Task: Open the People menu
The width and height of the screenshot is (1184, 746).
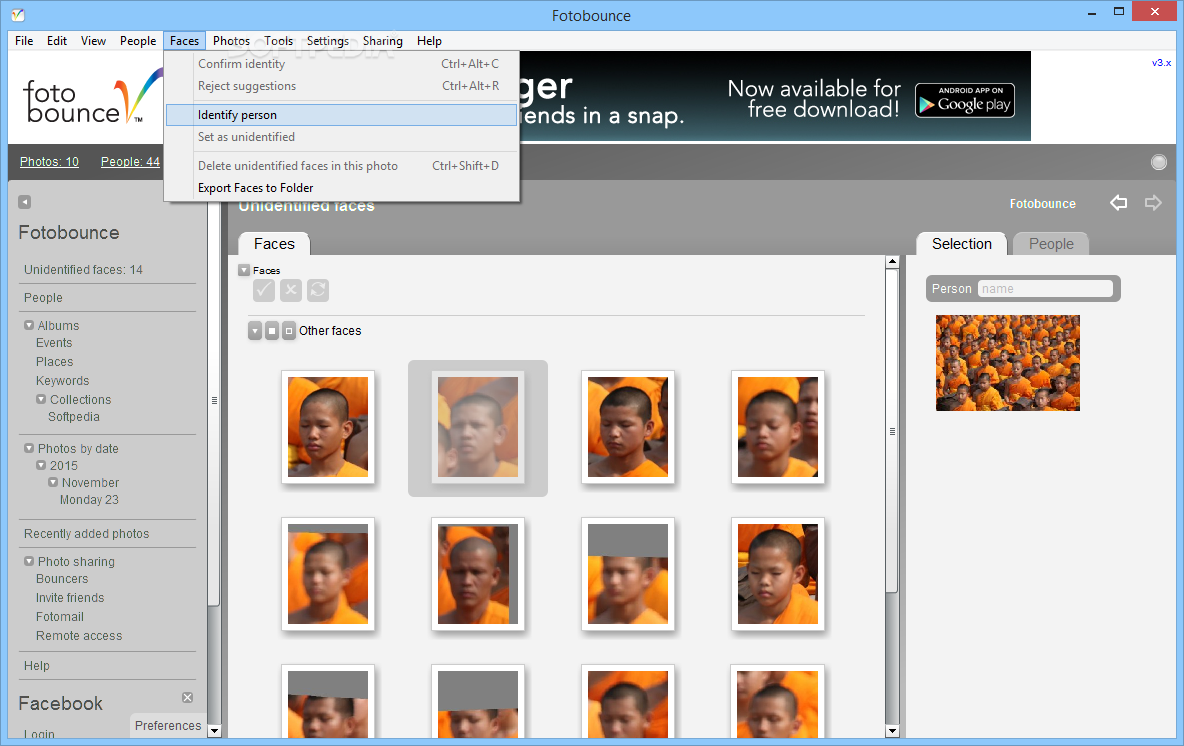Action: pyautogui.click(x=138, y=41)
